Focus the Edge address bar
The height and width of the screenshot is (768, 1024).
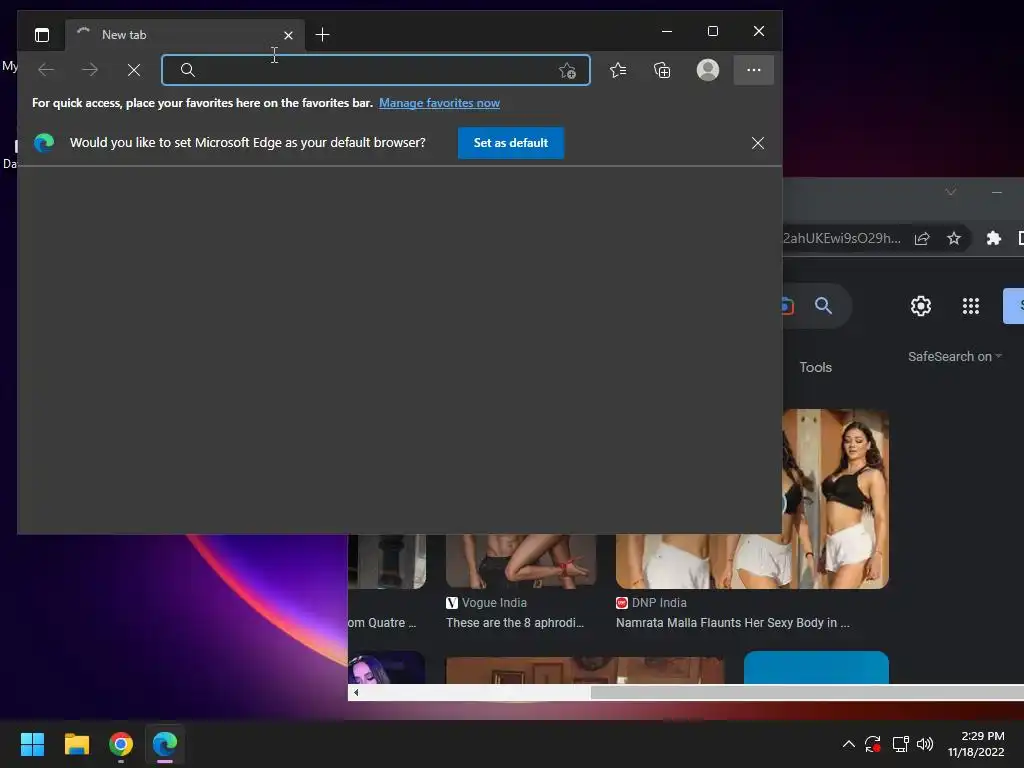(376, 70)
